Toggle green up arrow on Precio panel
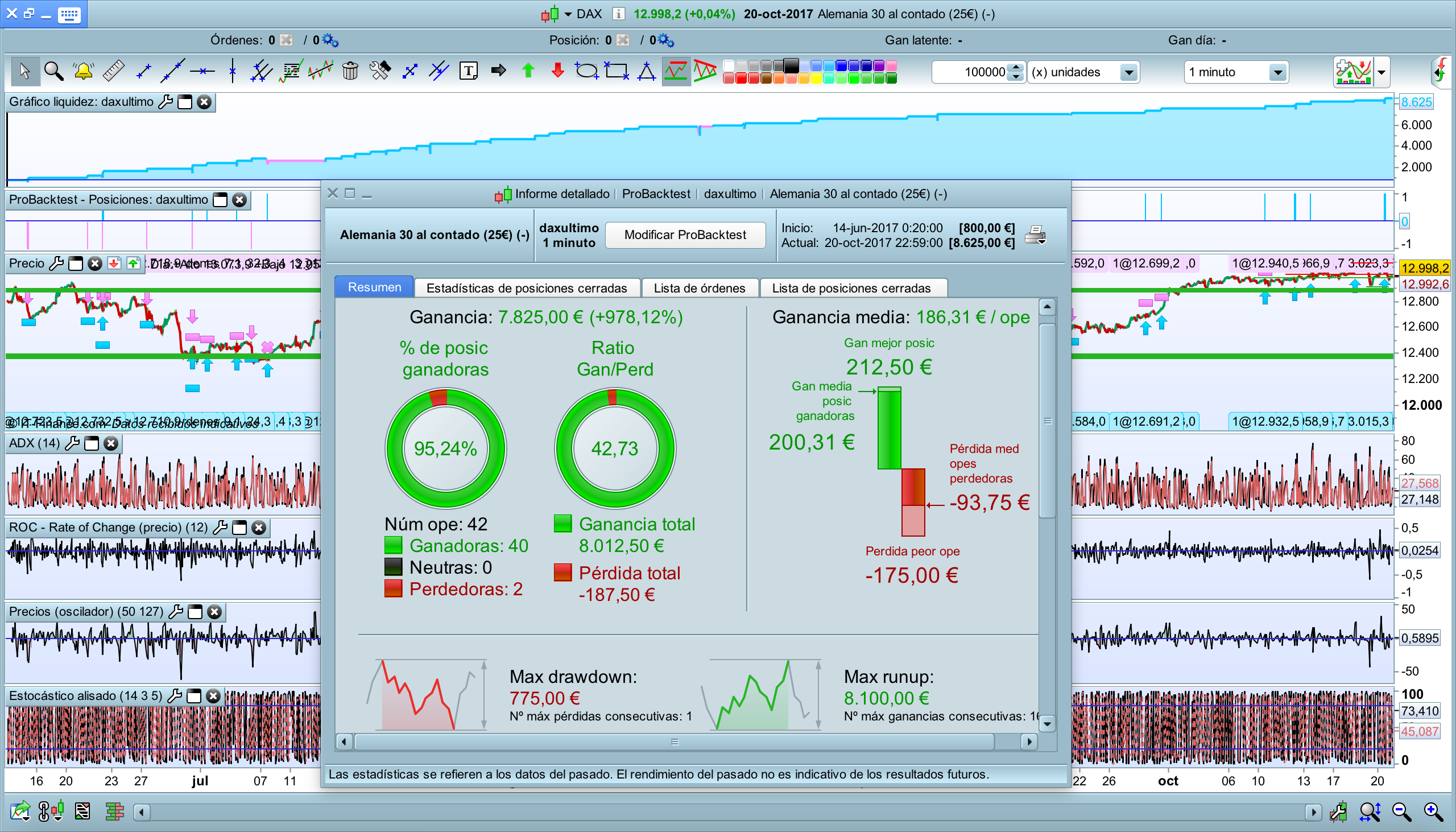The width and height of the screenshot is (1456, 832). (x=133, y=263)
